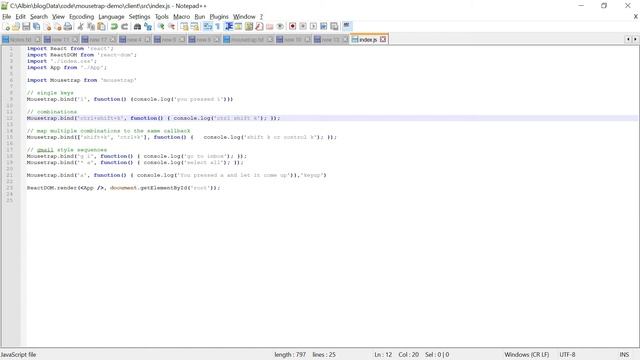Toggle Folder as Workspace icon
Viewport: 640px width, 360px height.
click(269, 27)
